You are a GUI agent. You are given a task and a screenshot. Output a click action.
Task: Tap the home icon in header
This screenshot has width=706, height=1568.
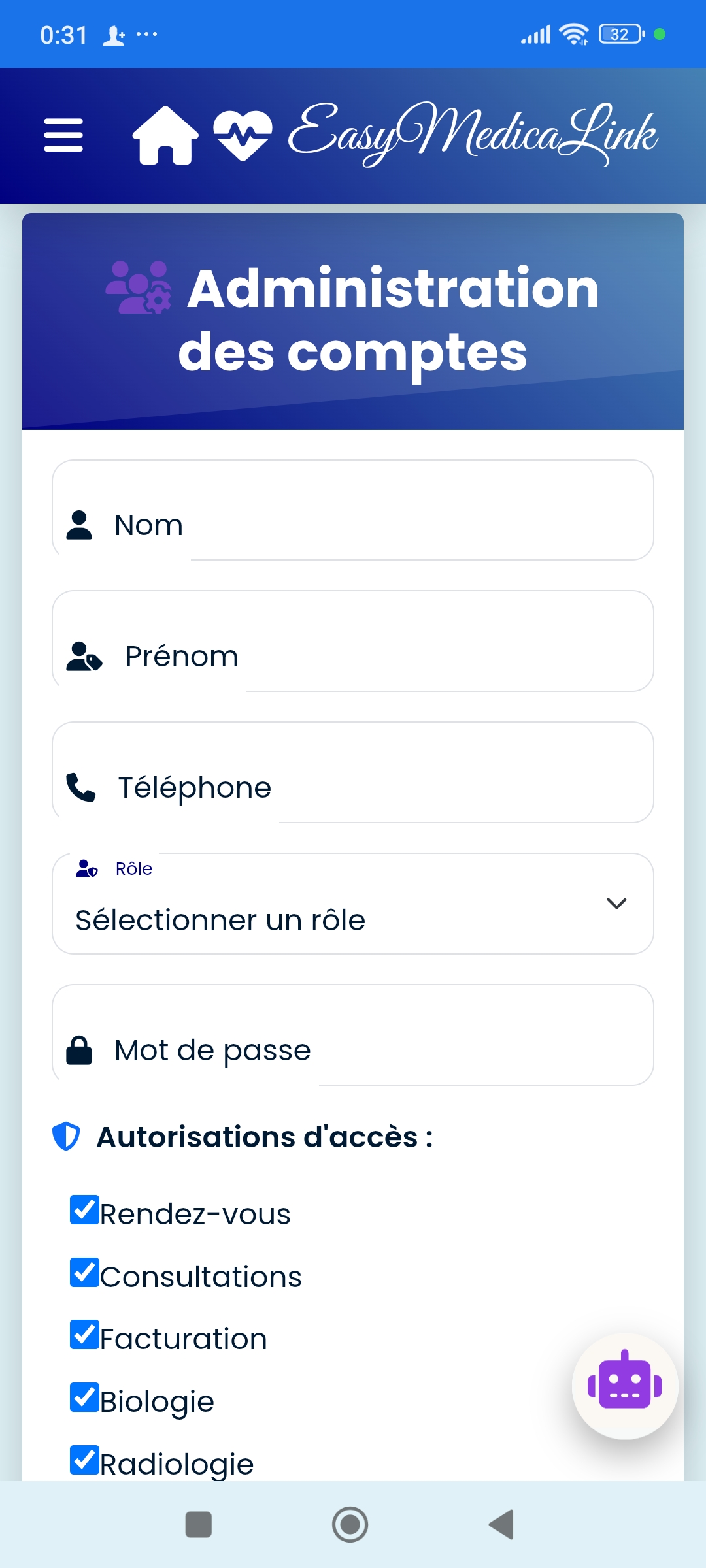(x=165, y=135)
